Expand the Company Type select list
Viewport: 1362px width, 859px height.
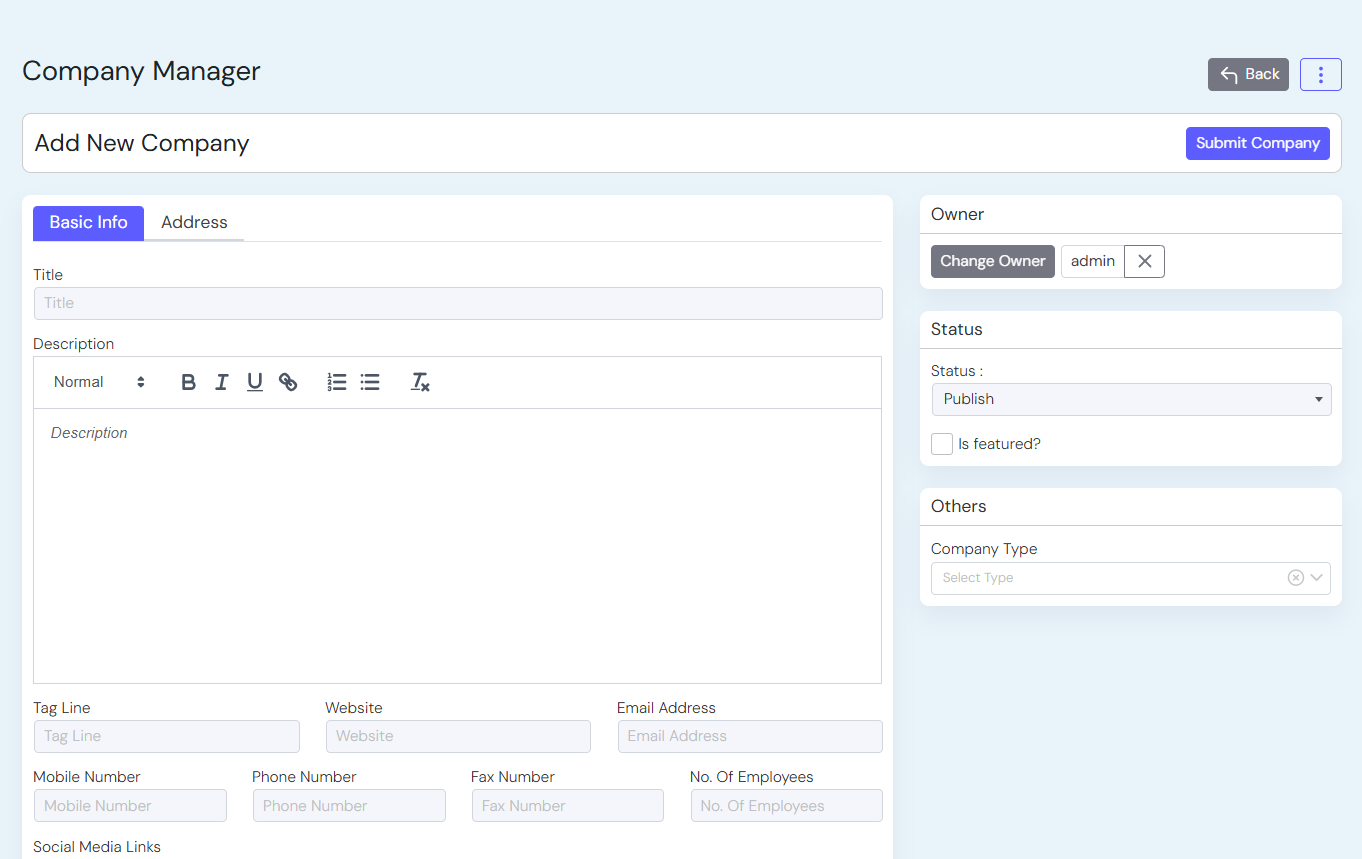tap(1317, 577)
